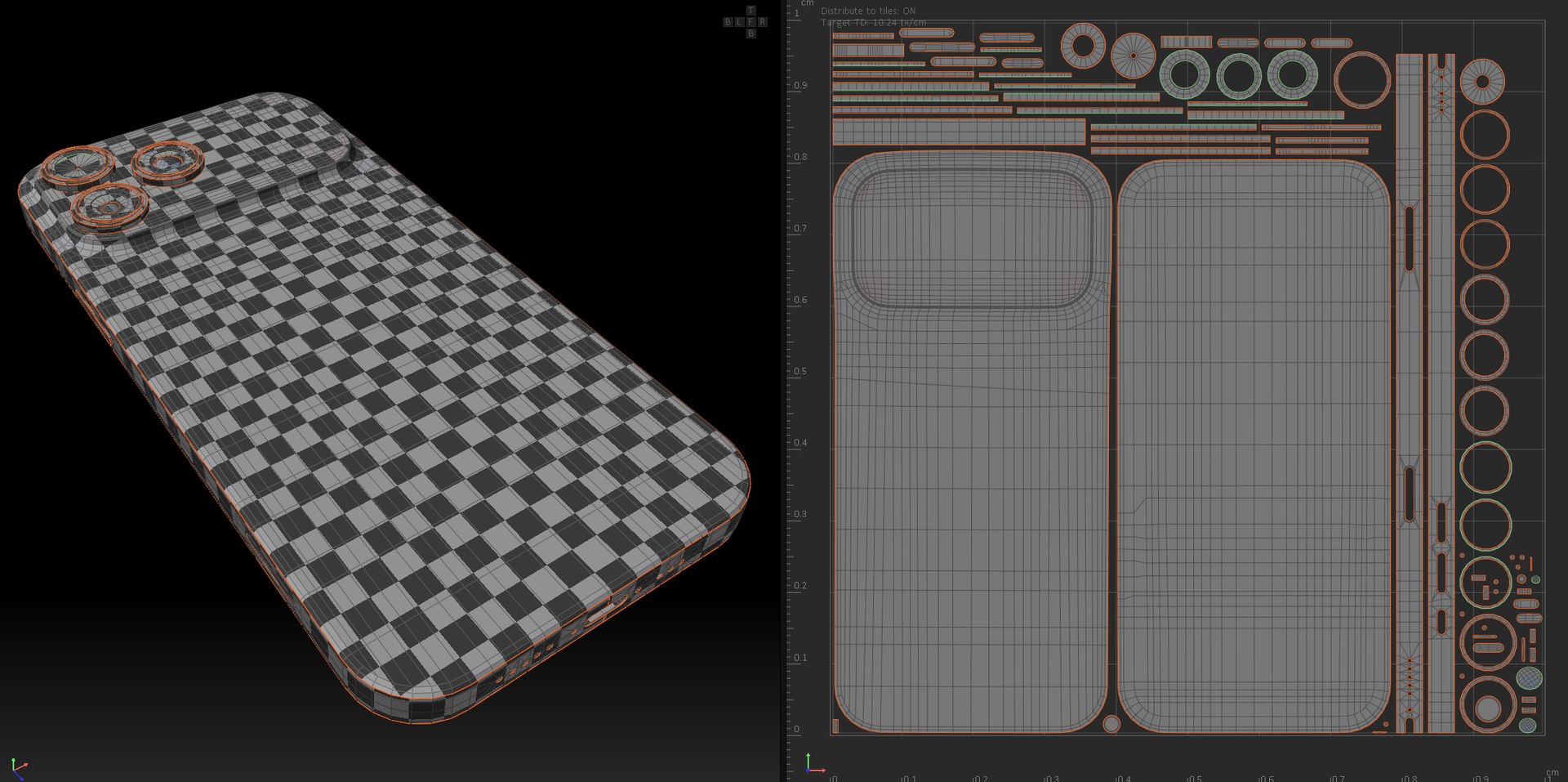Click the 'Target TD: 10.24 tx/cm' readout
Image resolution: width=1568 pixels, height=782 pixels.
click(x=873, y=22)
